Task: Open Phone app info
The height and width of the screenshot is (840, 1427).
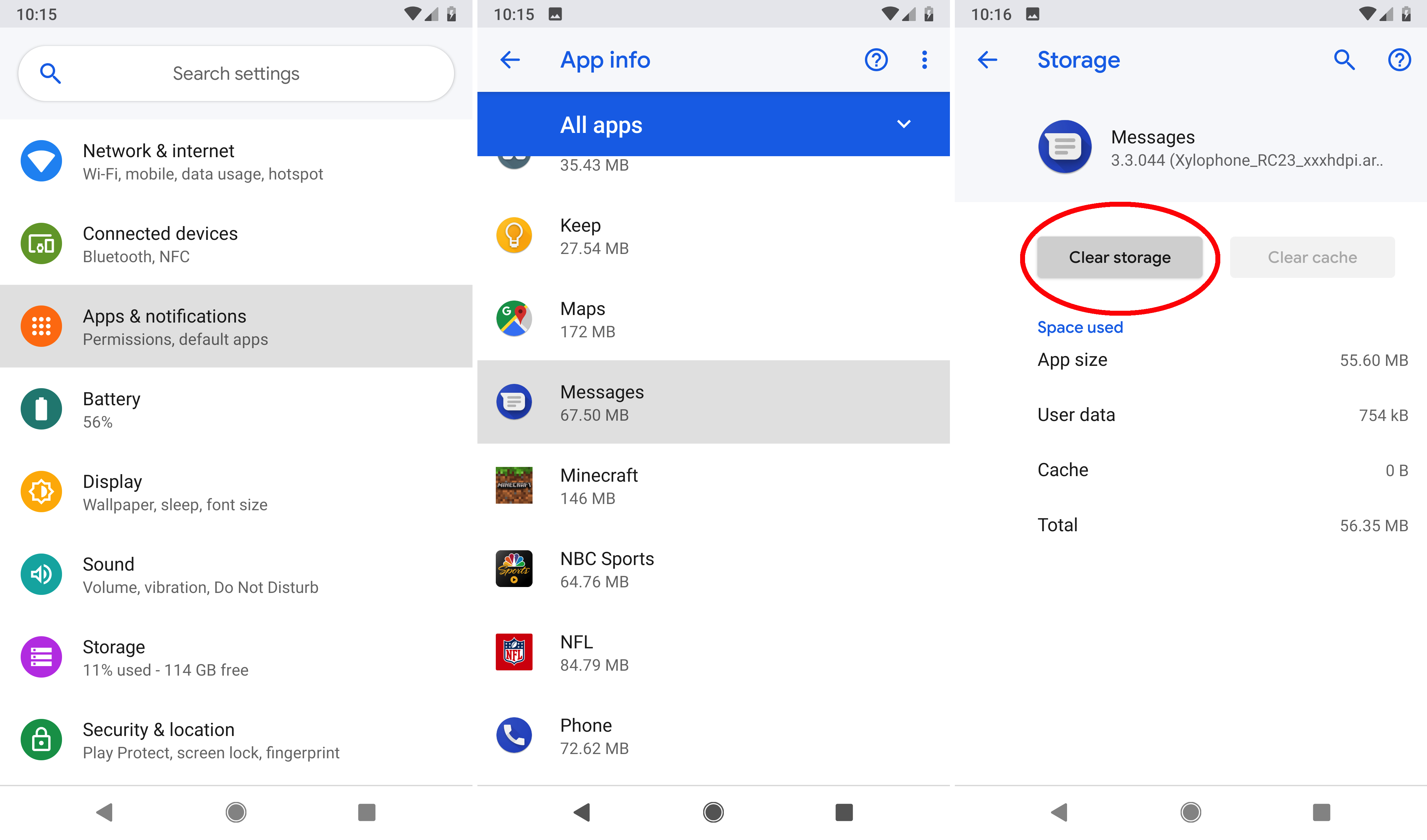Action: 713,736
